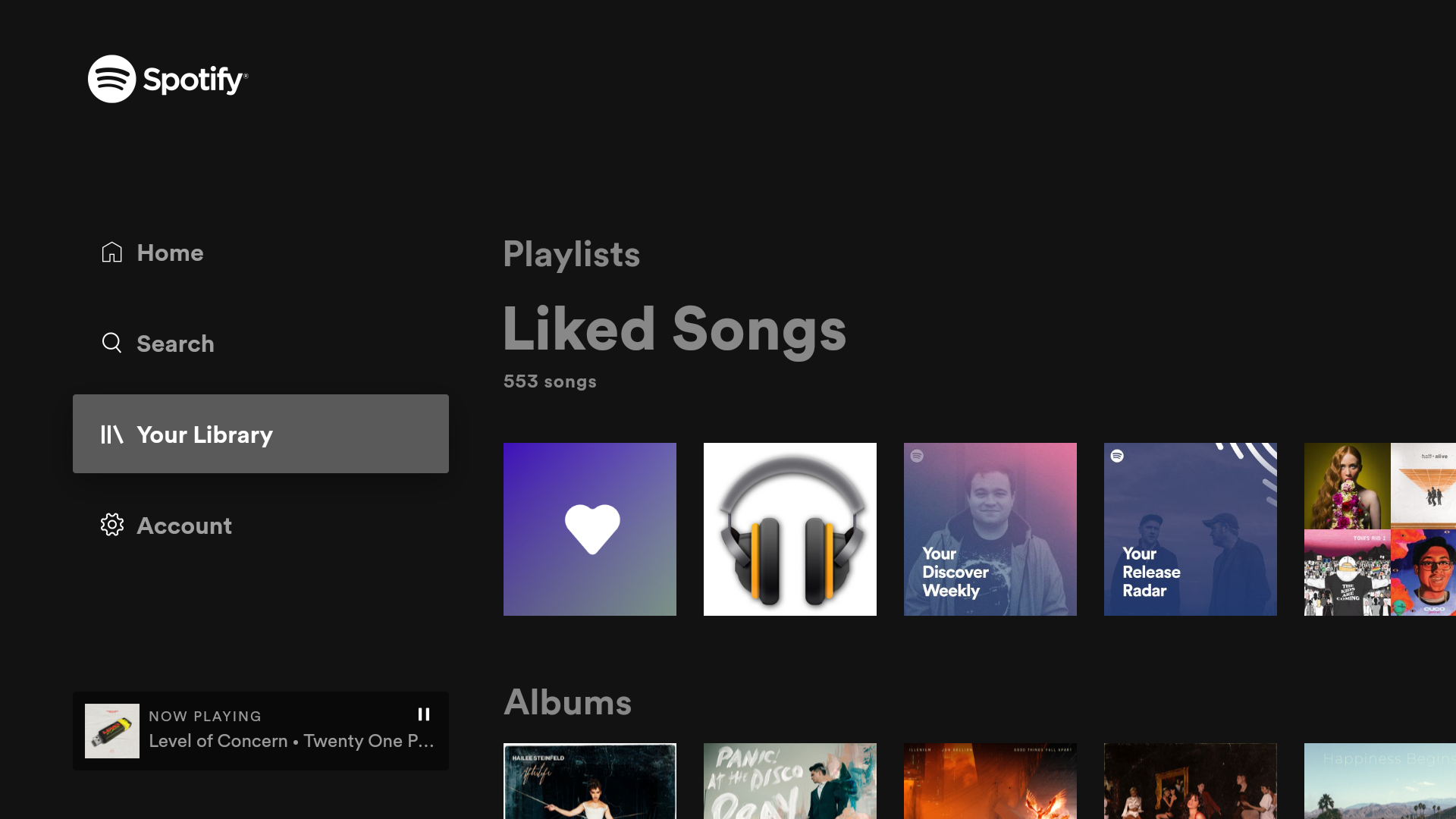Click the headphones playlist cover
The image size is (1456, 819).
[790, 529]
